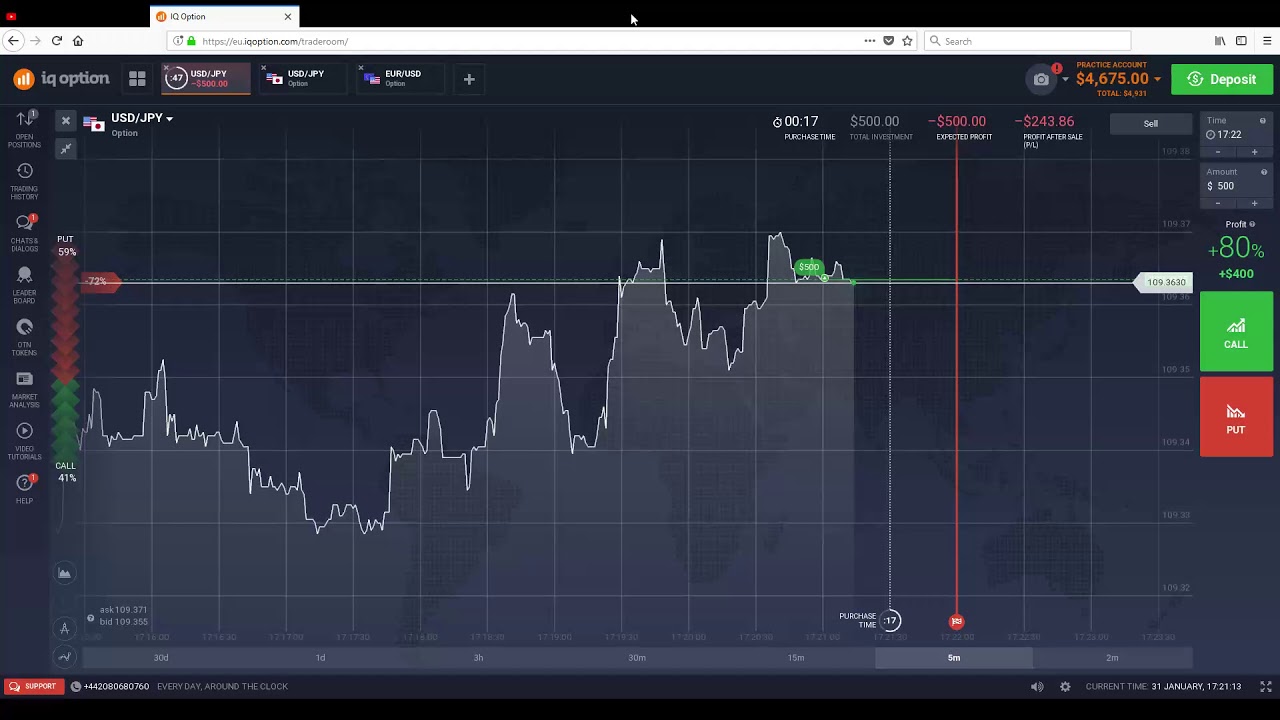Click the browser Search box

coord(1027,41)
